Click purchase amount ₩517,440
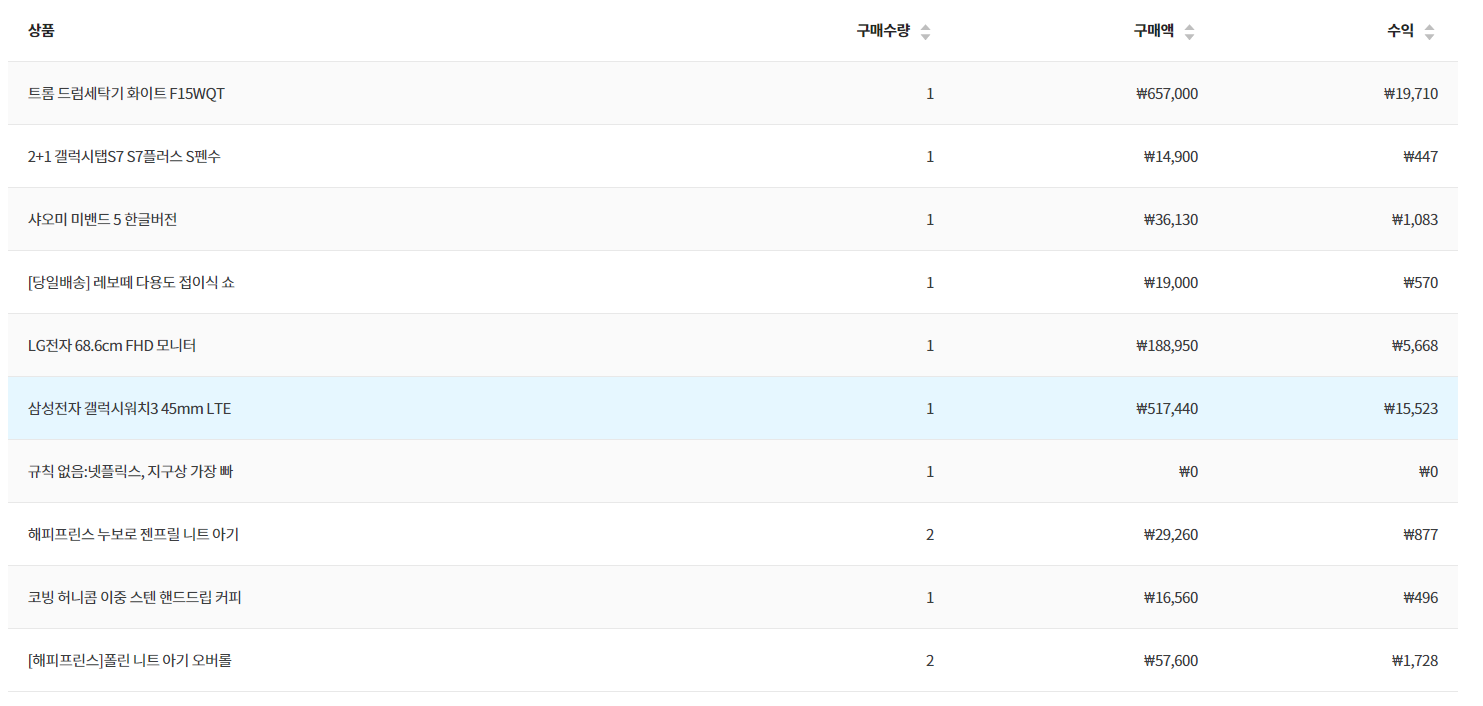The width and height of the screenshot is (1483, 706). (x=1167, y=409)
